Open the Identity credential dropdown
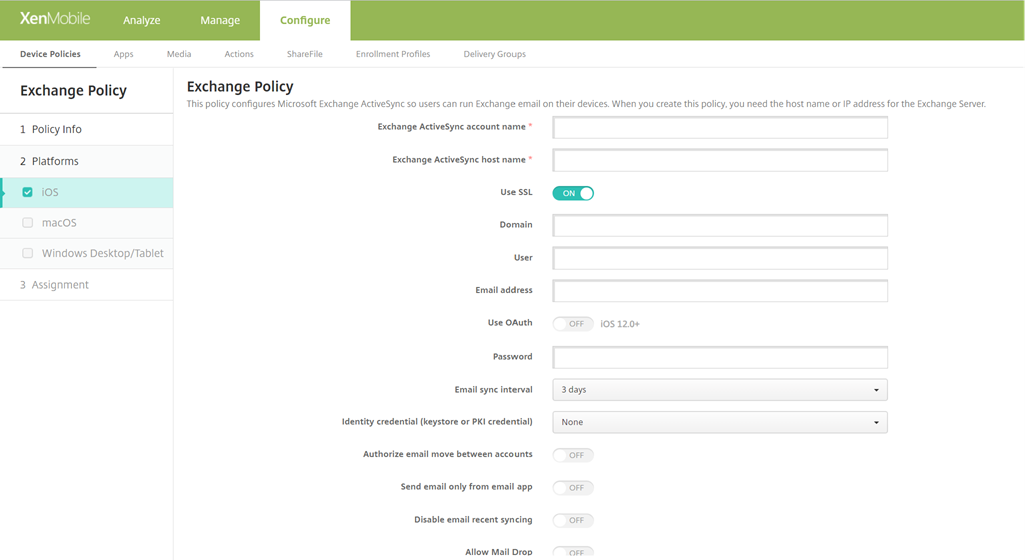This screenshot has width=1025, height=560. click(720, 422)
